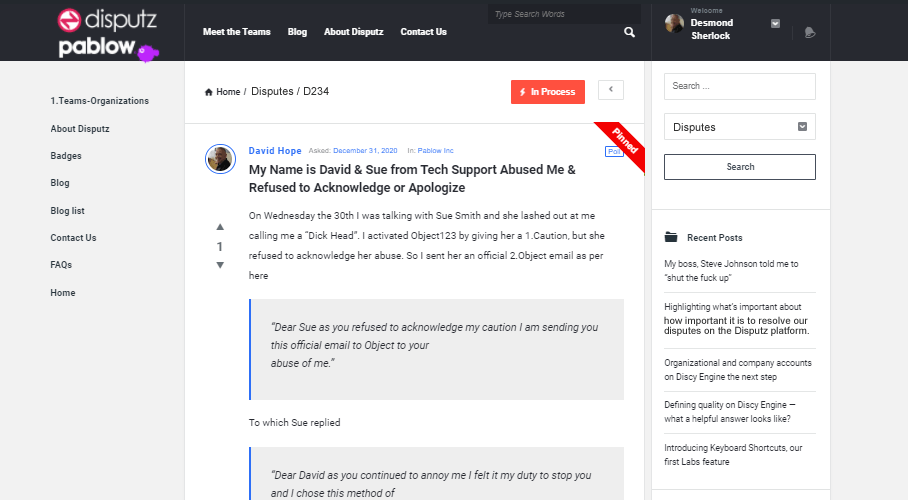Click the magnifying glass search icon

coord(629,32)
